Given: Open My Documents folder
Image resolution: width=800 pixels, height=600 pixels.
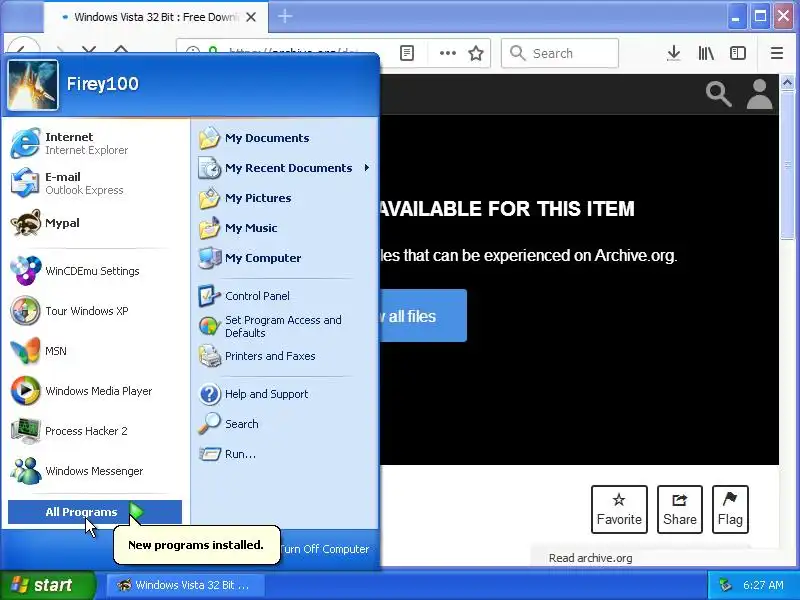Looking at the screenshot, I should coord(285,138).
